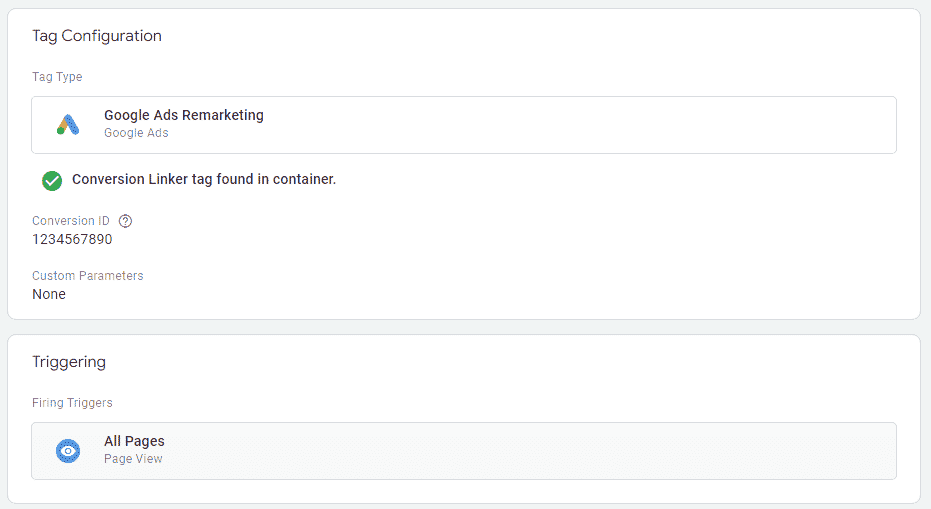Click the Google Ads subtitle text

(x=136, y=133)
